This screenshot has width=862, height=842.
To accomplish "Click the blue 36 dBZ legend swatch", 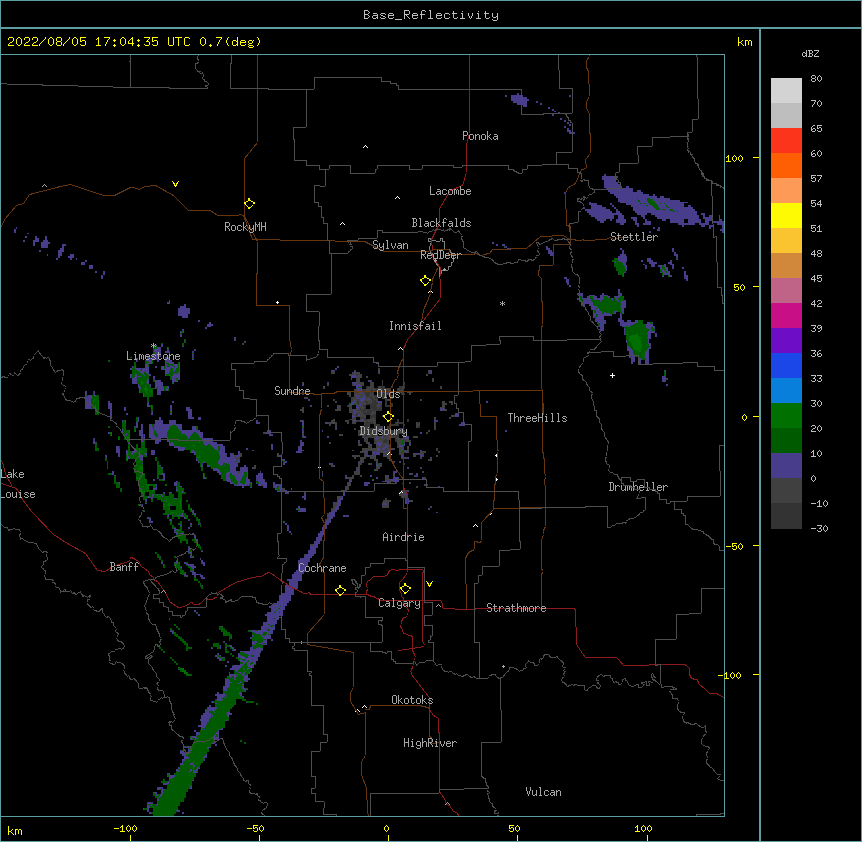I will (x=786, y=365).
